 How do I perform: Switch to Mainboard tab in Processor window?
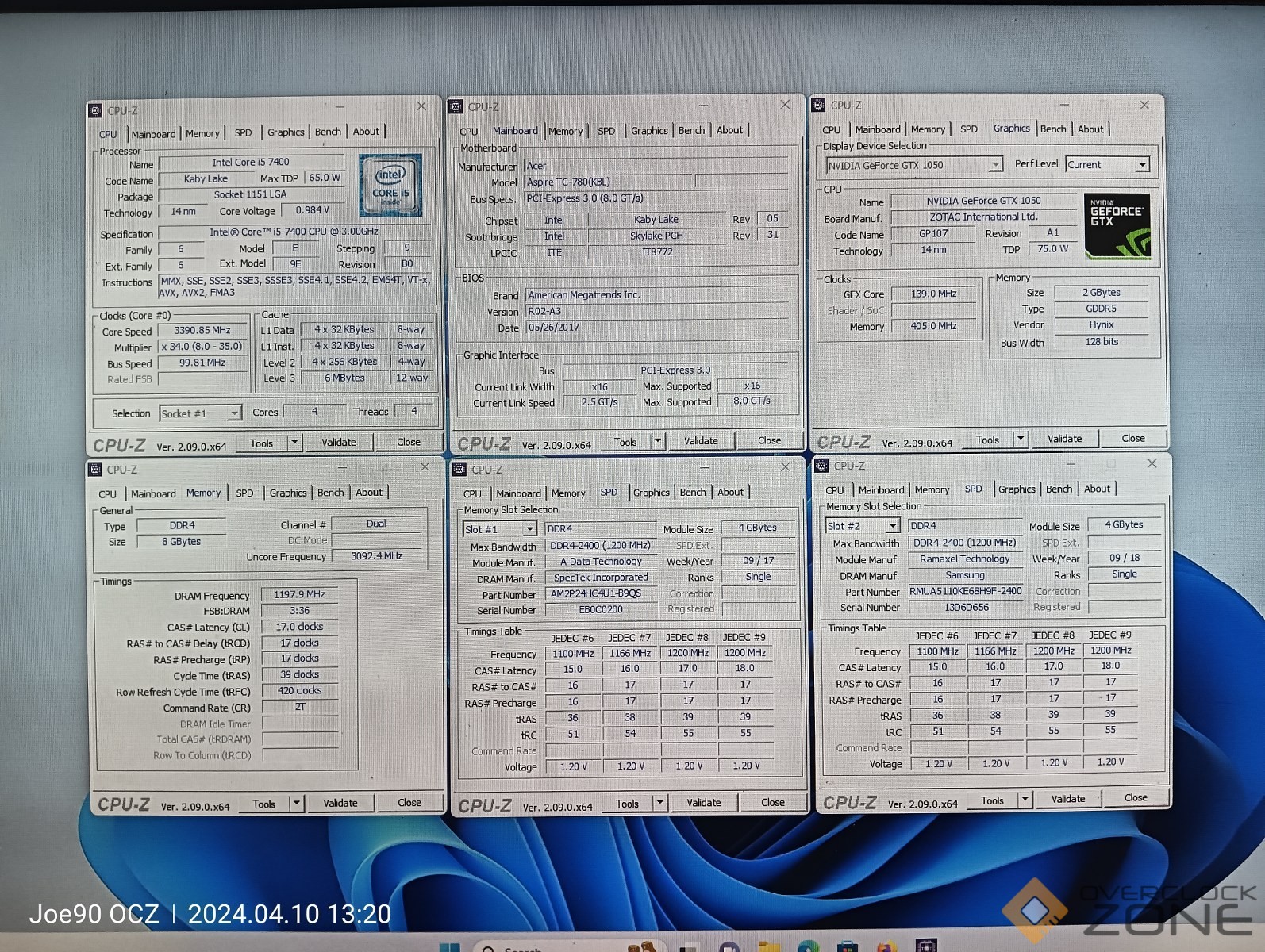[153, 134]
